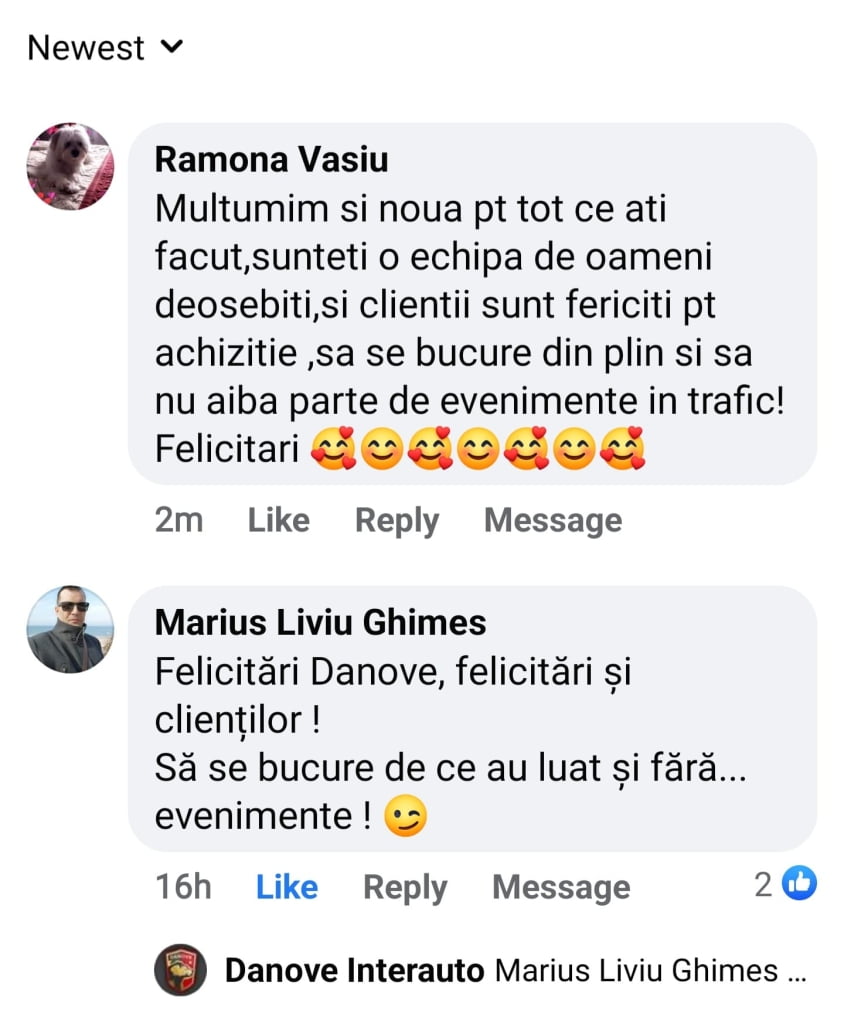Screen dimensions: 844x1024
Task: Tap the 2m timestamp on Ramona's comment
Action: click(x=179, y=520)
